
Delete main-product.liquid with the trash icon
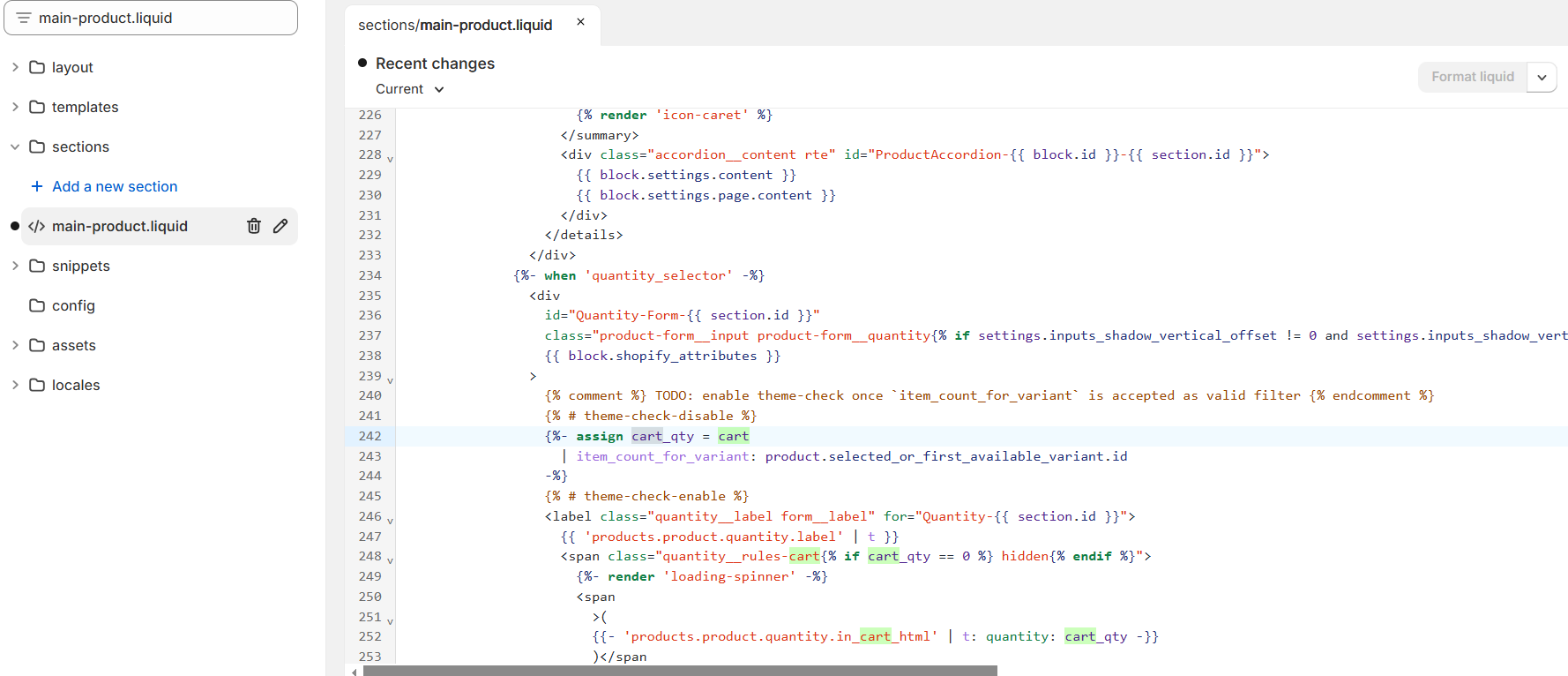254,226
